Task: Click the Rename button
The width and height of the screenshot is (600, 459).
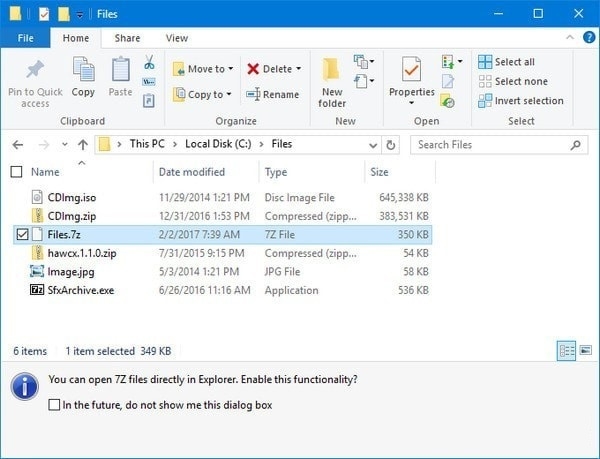Action: 272,94
